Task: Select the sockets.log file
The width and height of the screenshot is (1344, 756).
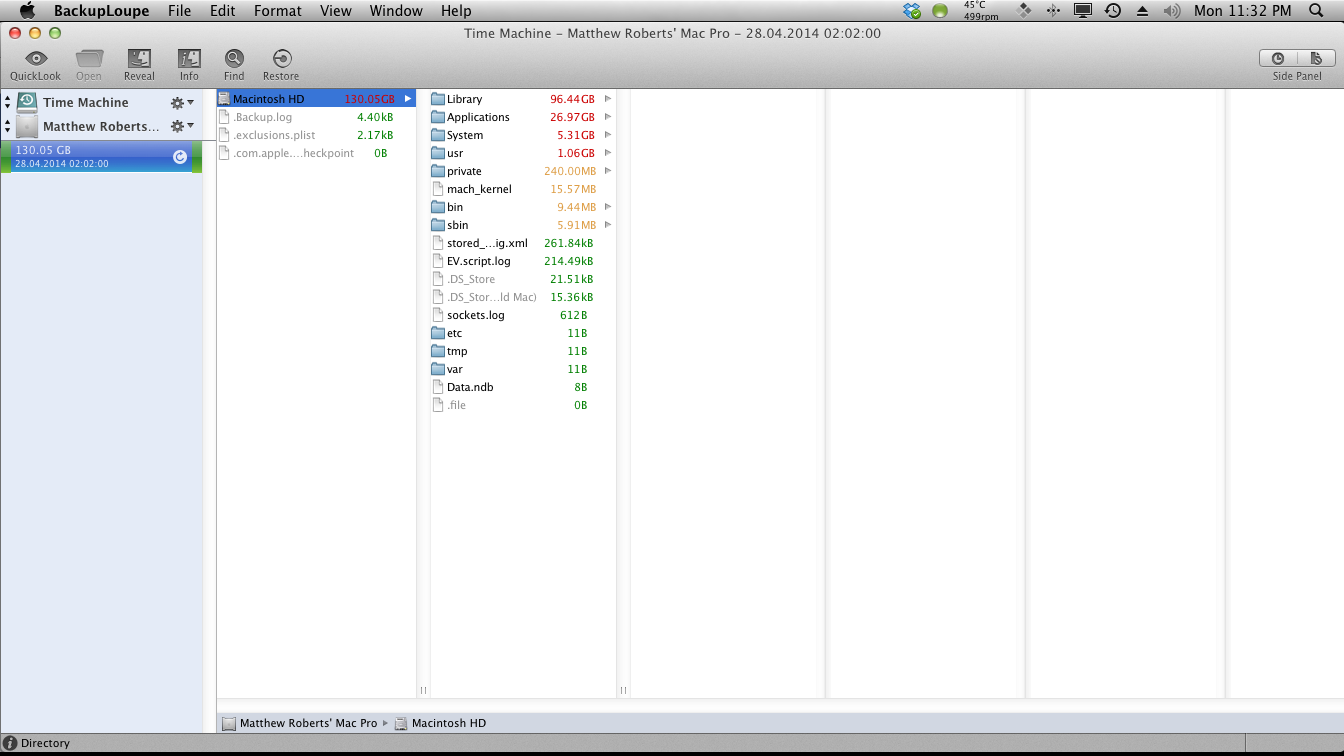Action: [523, 315]
